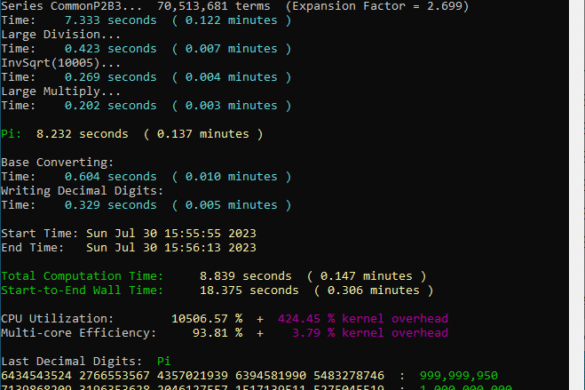Click the 'Start Time:' label
Viewport: 585px width, 390px height.
(x=40, y=234)
